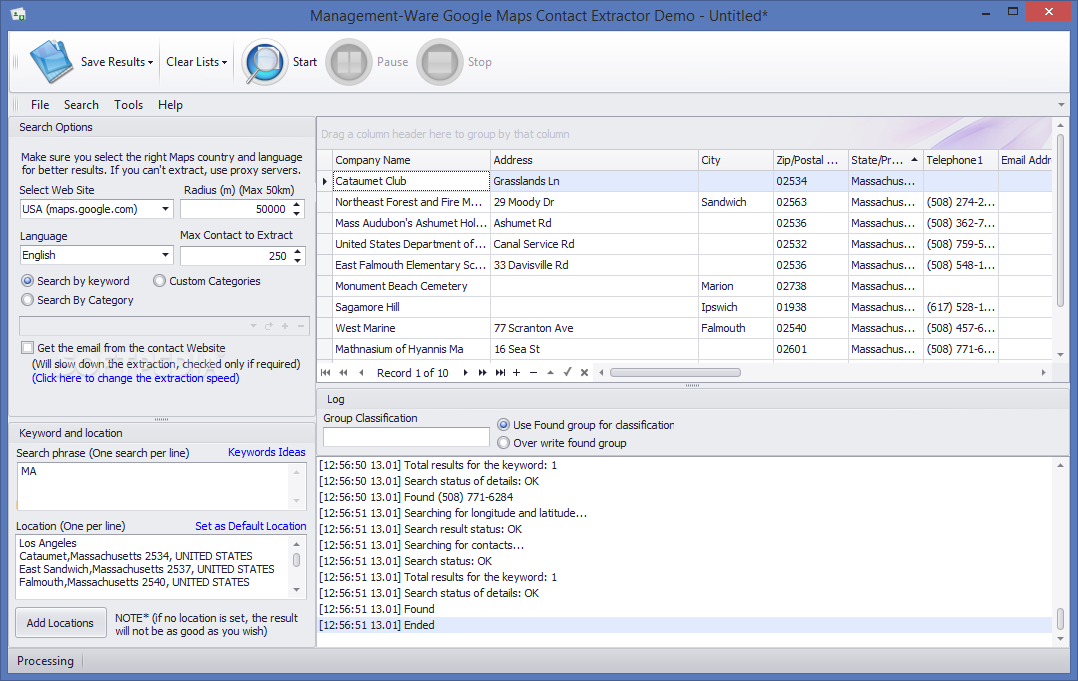Select the row indicator arrow for Cataumet Club
The width and height of the screenshot is (1078, 681).
click(x=324, y=181)
